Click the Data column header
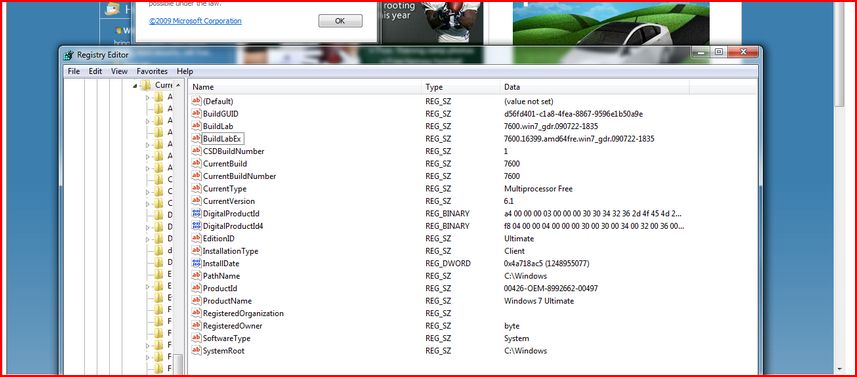 [x=595, y=87]
